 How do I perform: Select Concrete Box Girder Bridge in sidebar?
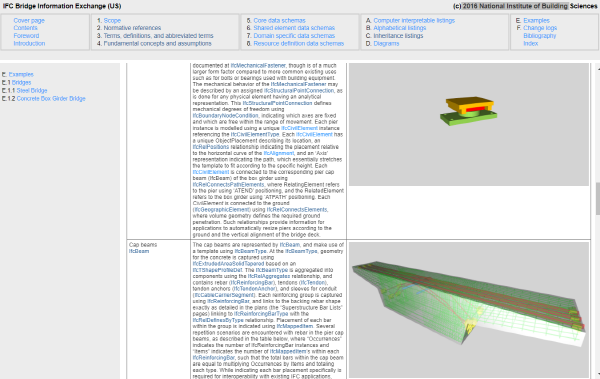click(x=51, y=99)
